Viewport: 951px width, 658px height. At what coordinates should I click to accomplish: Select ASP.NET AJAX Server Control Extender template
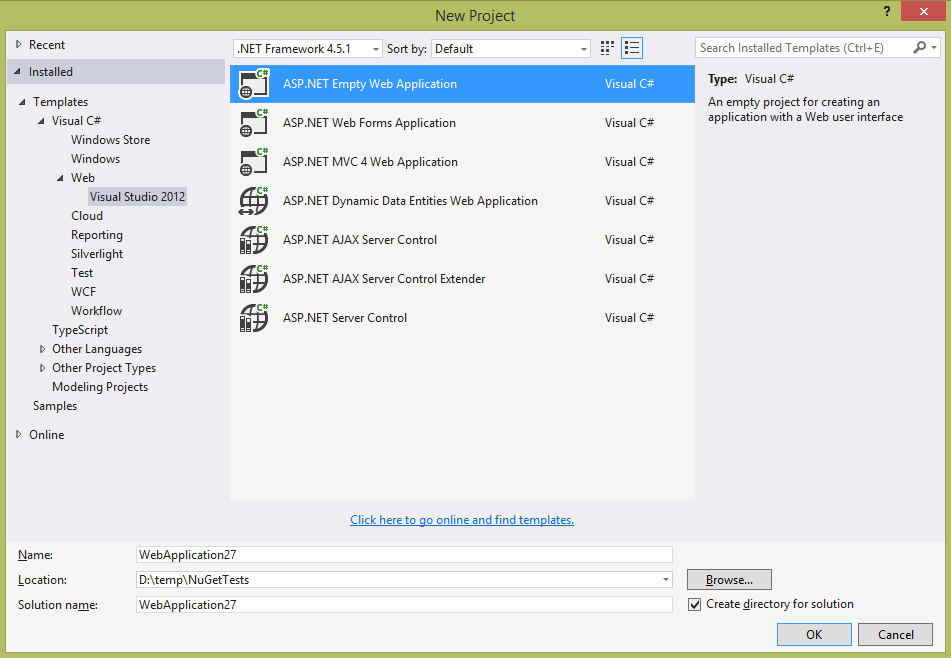pyautogui.click(x=462, y=279)
